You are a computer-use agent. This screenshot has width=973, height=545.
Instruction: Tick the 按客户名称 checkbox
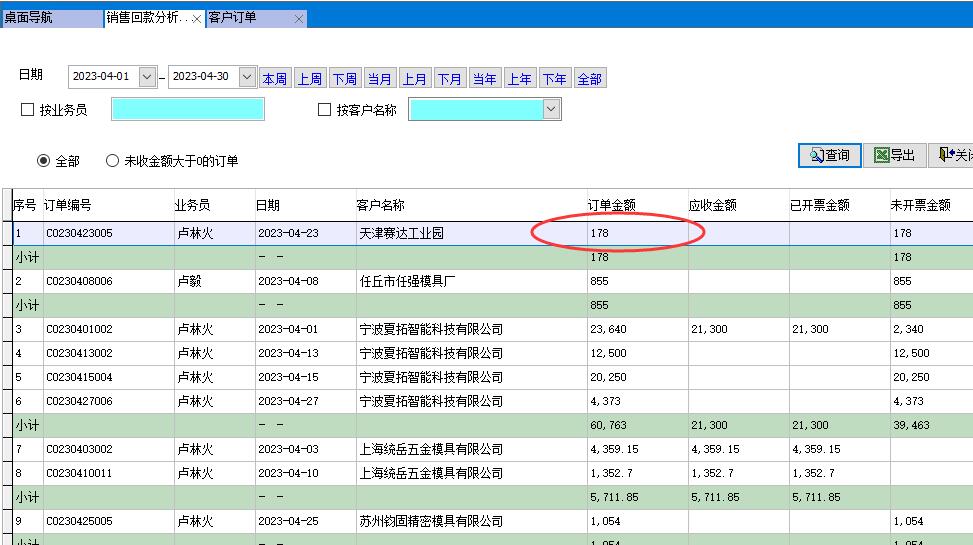point(324,110)
